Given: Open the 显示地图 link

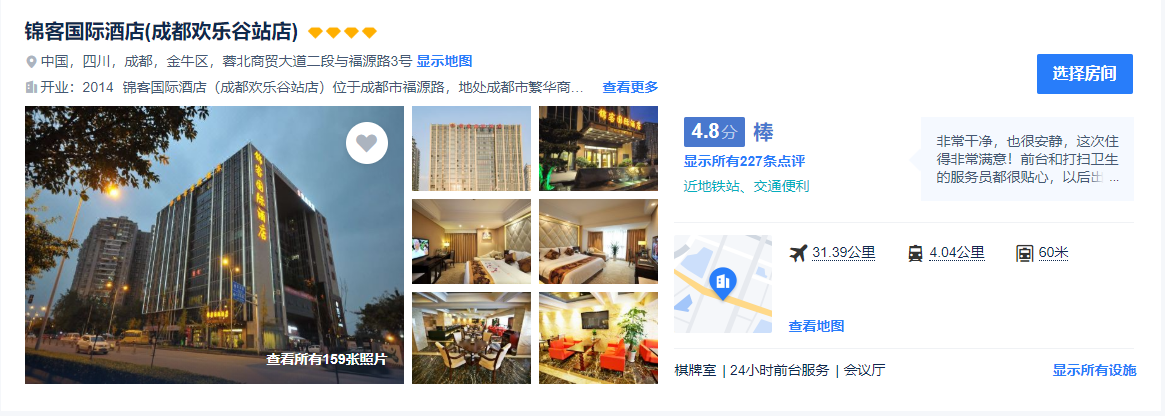Looking at the screenshot, I should [x=444, y=62].
